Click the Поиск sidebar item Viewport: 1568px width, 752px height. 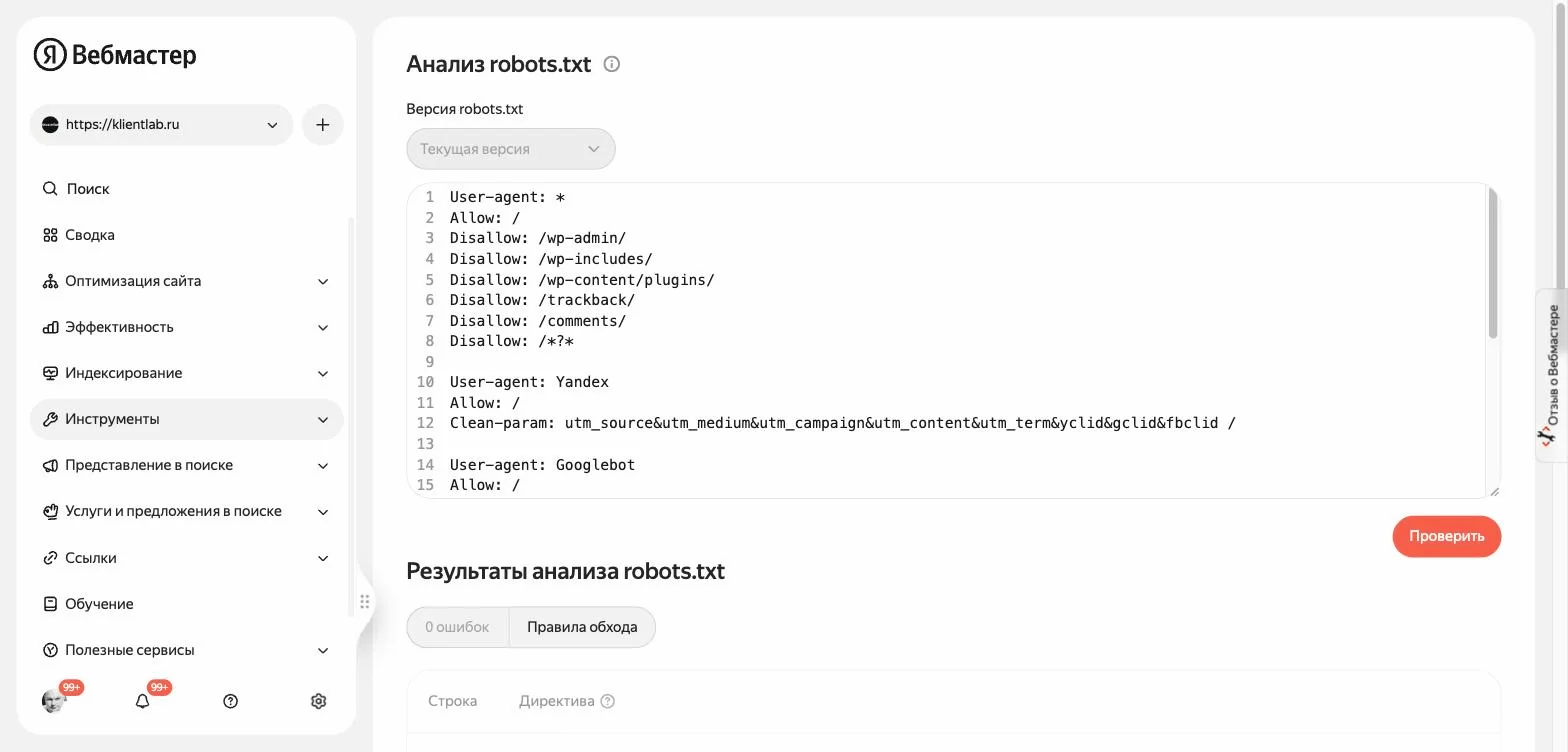(x=186, y=188)
